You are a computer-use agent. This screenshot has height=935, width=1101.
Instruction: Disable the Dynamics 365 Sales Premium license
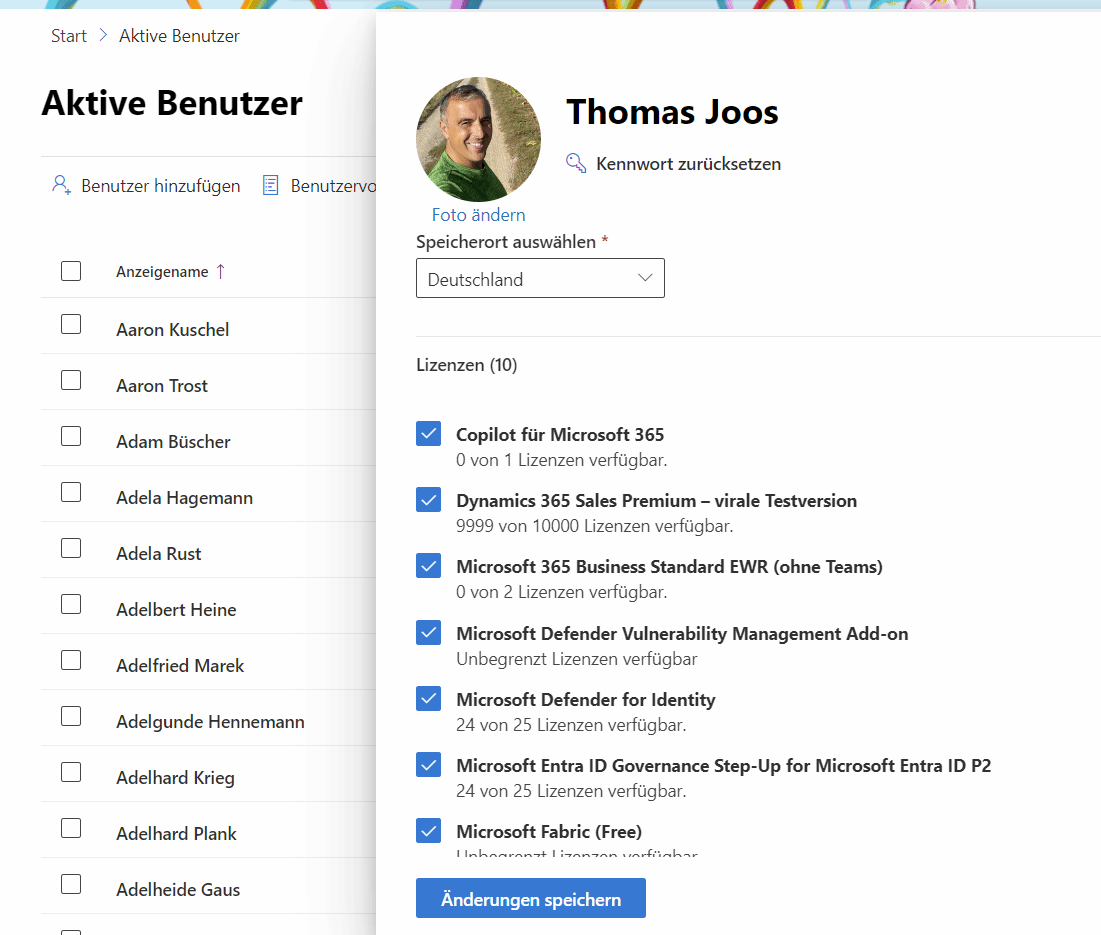[x=428, y=499]
